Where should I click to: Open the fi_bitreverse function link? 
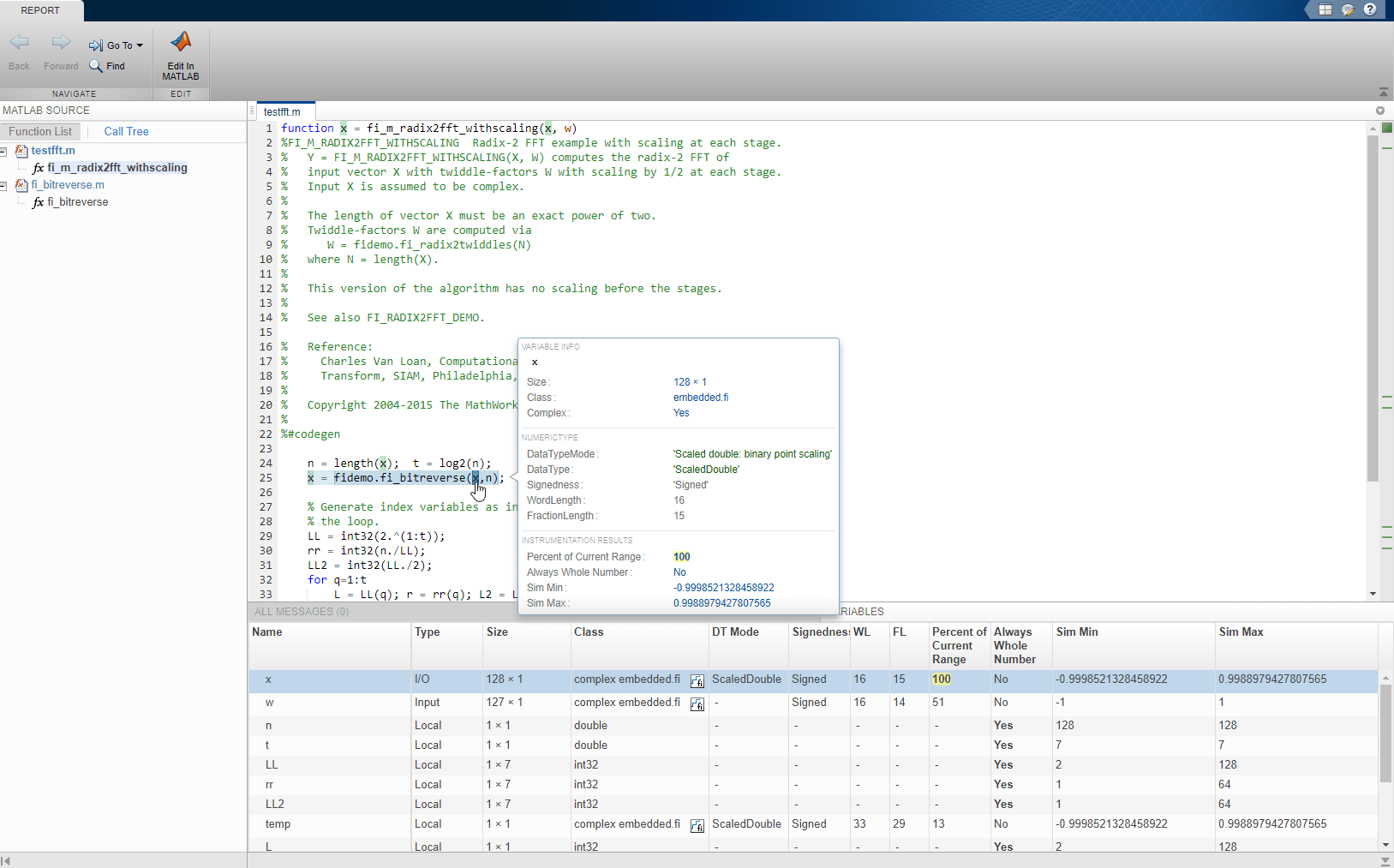77,202
